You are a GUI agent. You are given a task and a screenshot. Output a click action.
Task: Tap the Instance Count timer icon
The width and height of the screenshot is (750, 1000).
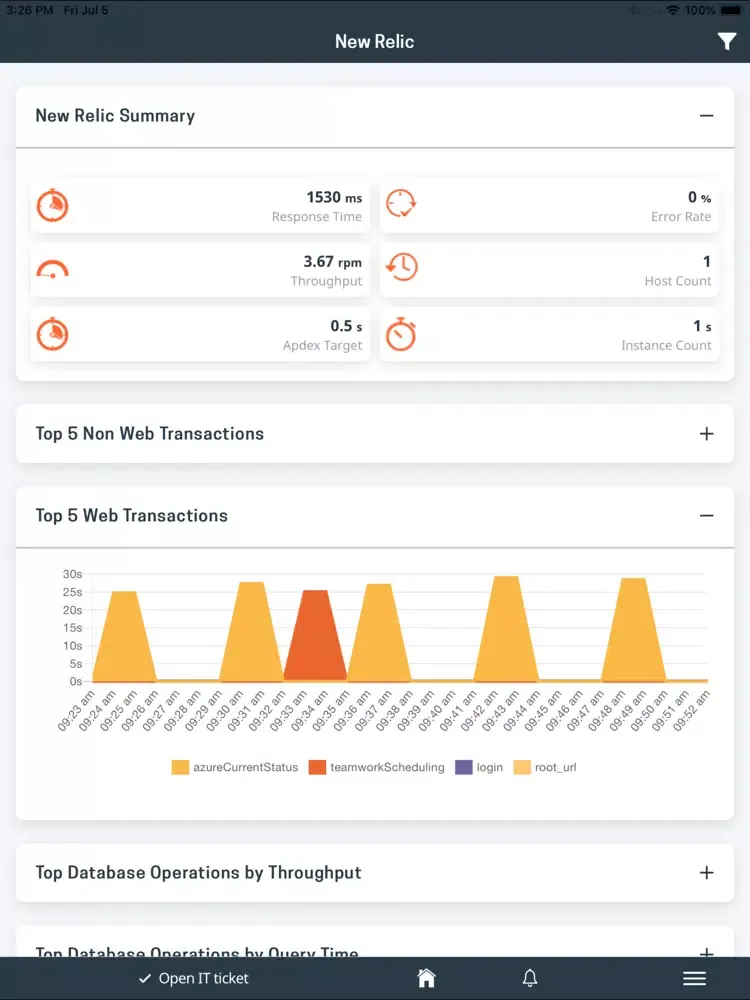tap(401, 334)
